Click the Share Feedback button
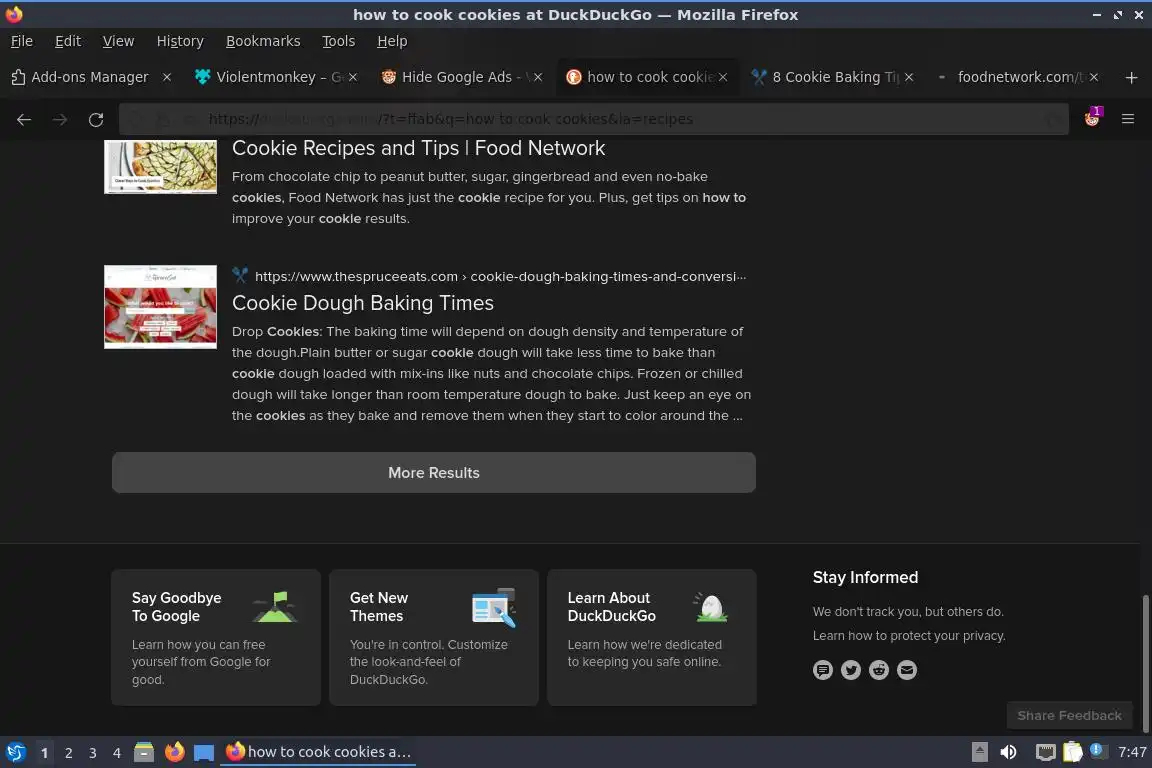1152x768 pixels. 1069,715
